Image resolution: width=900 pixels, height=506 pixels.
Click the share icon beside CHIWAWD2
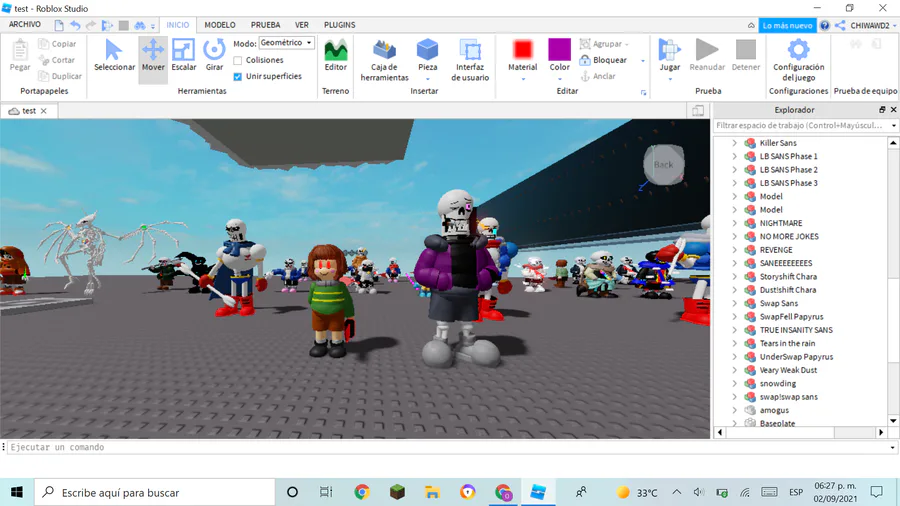pyautogui.click(x=840, y=25)
